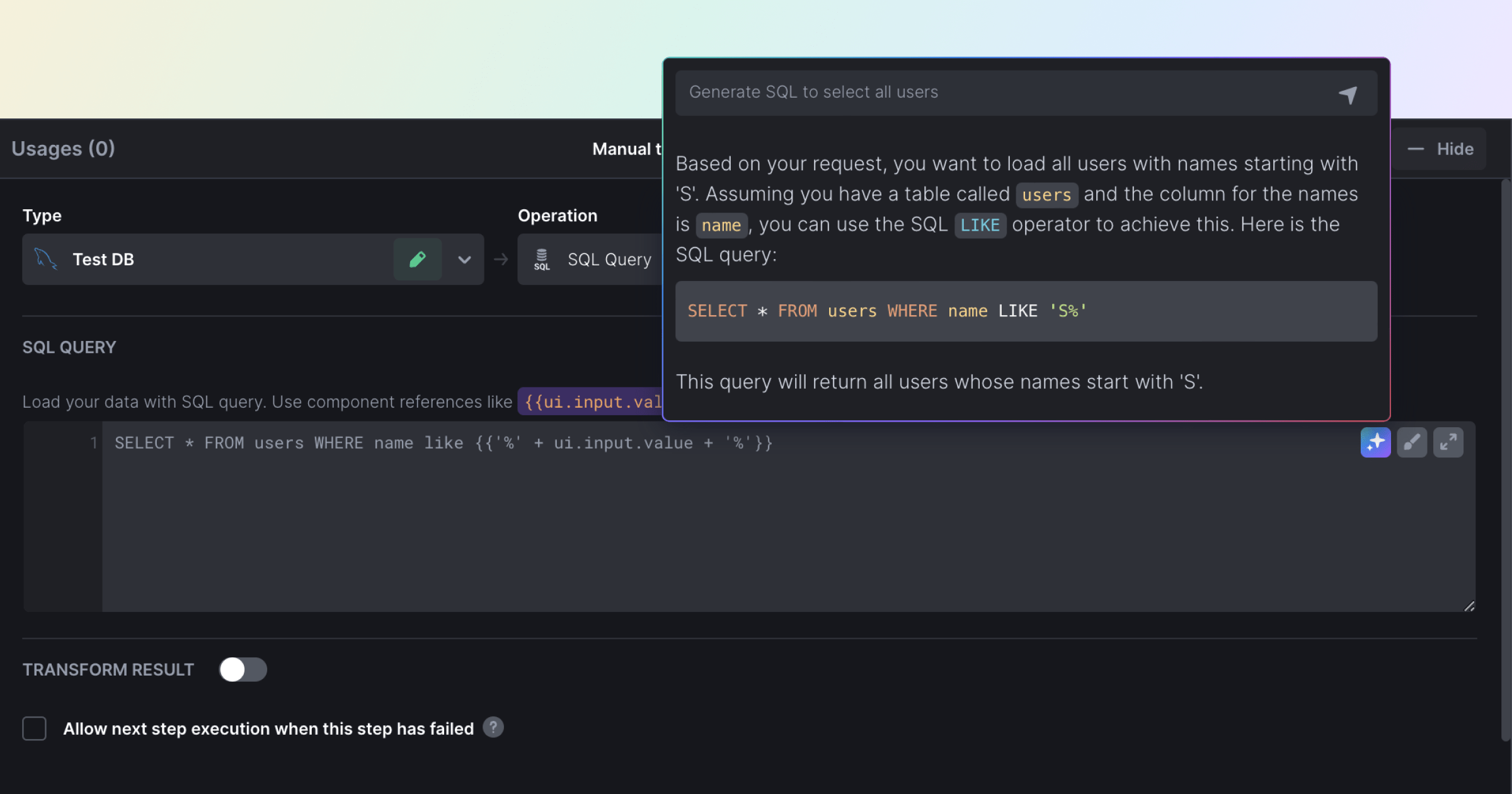
Task: Toggle the Transform Result switch
Action: point(243,669)
